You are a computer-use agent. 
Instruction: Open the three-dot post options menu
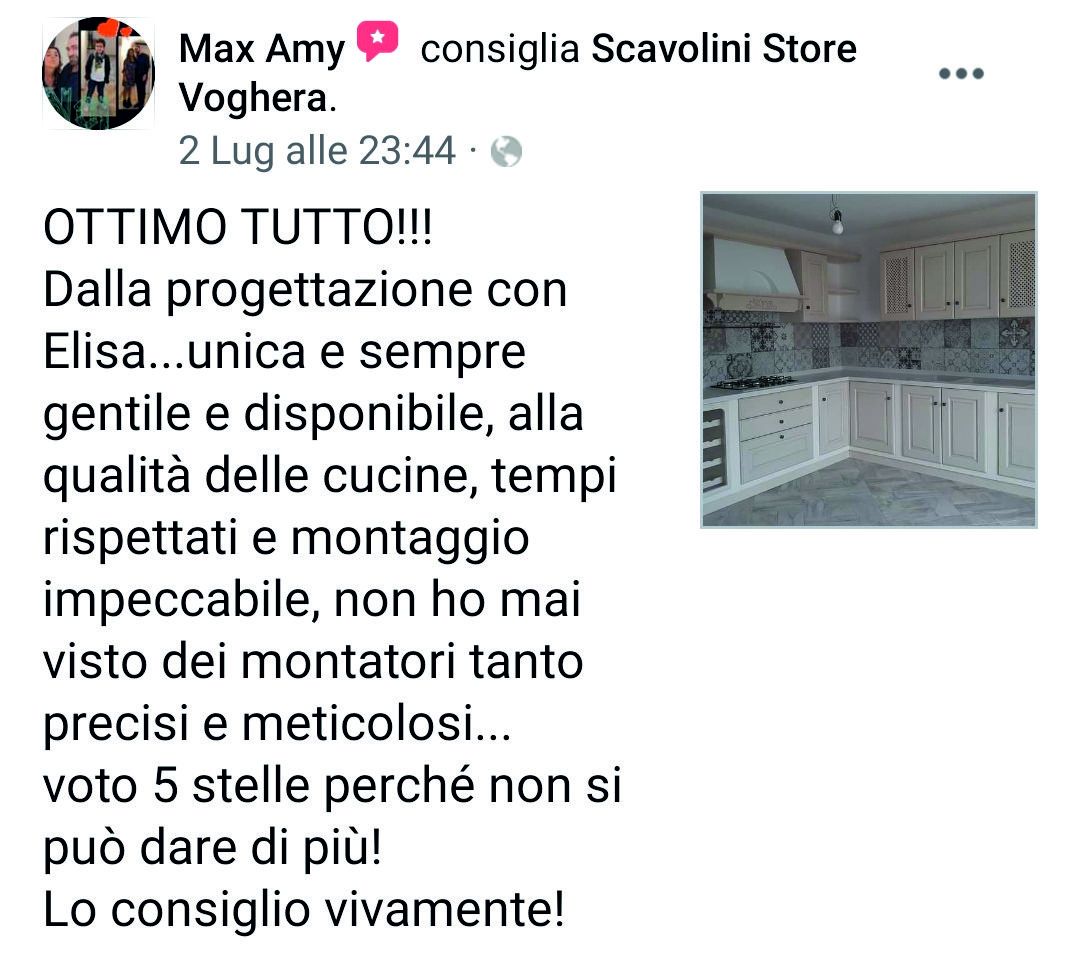pyautogui.click(x=962, y=73)
